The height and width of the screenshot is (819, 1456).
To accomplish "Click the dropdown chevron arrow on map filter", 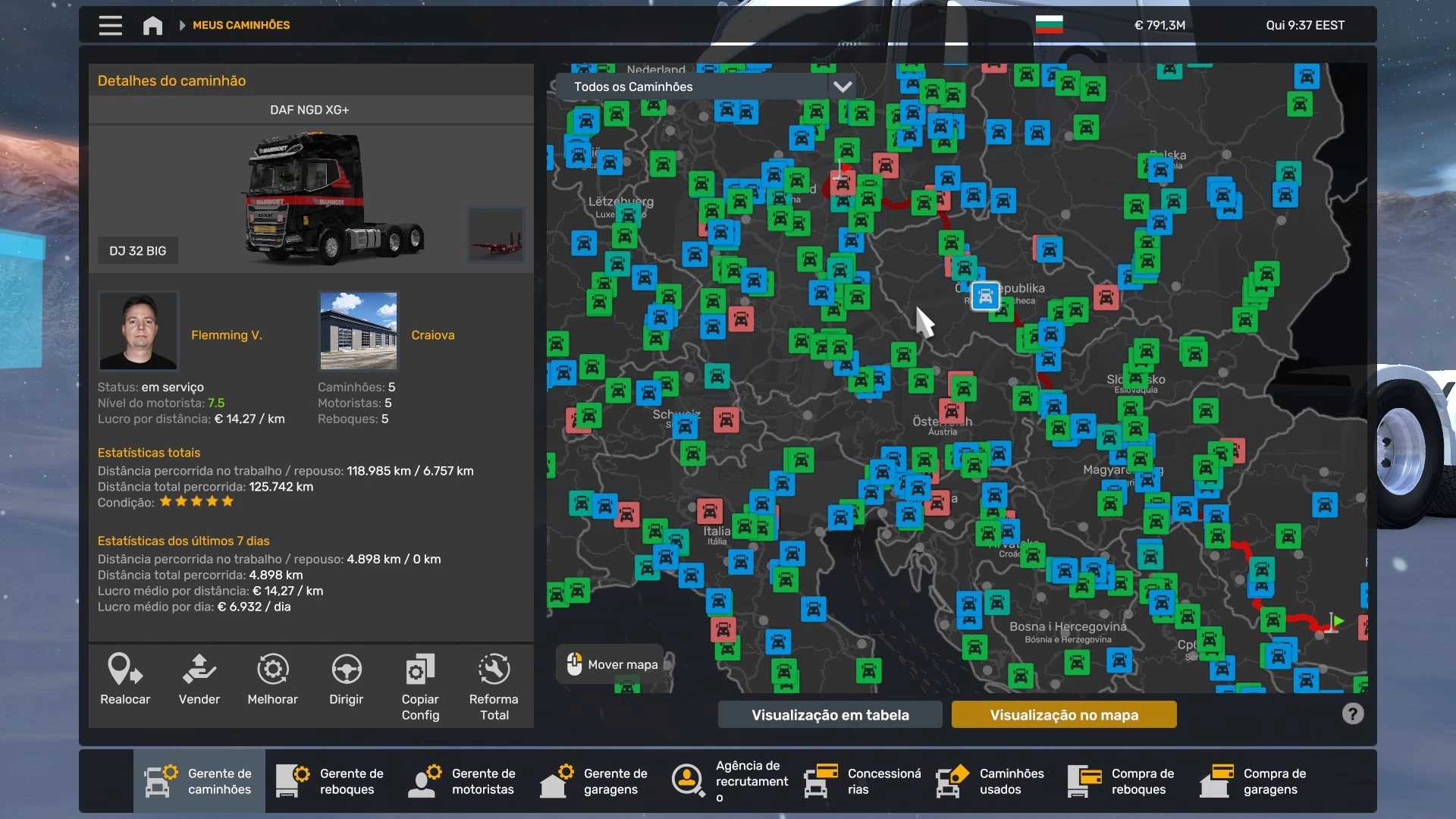I will [x=843, y=86].
